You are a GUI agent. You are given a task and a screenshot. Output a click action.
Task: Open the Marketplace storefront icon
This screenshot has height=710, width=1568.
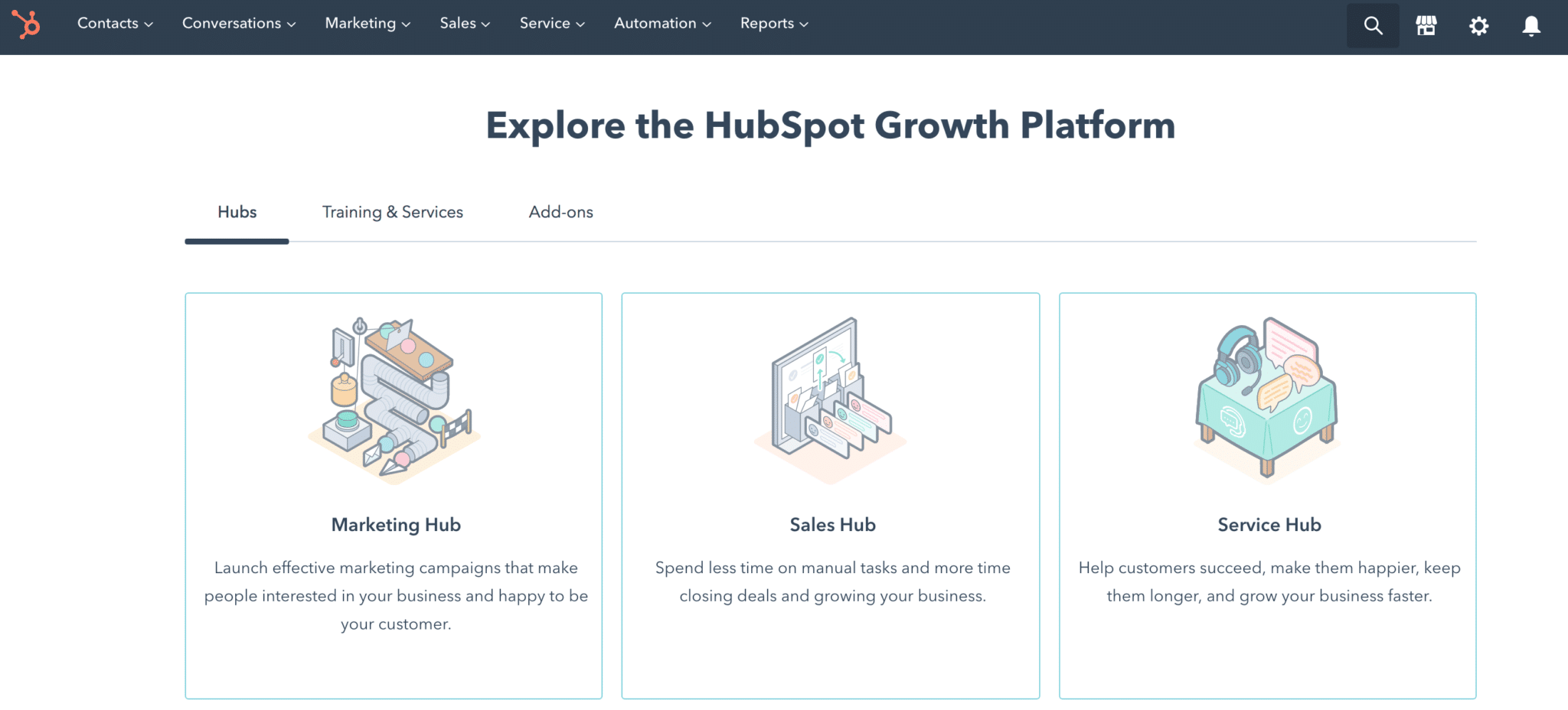(x=1426, y=26)
